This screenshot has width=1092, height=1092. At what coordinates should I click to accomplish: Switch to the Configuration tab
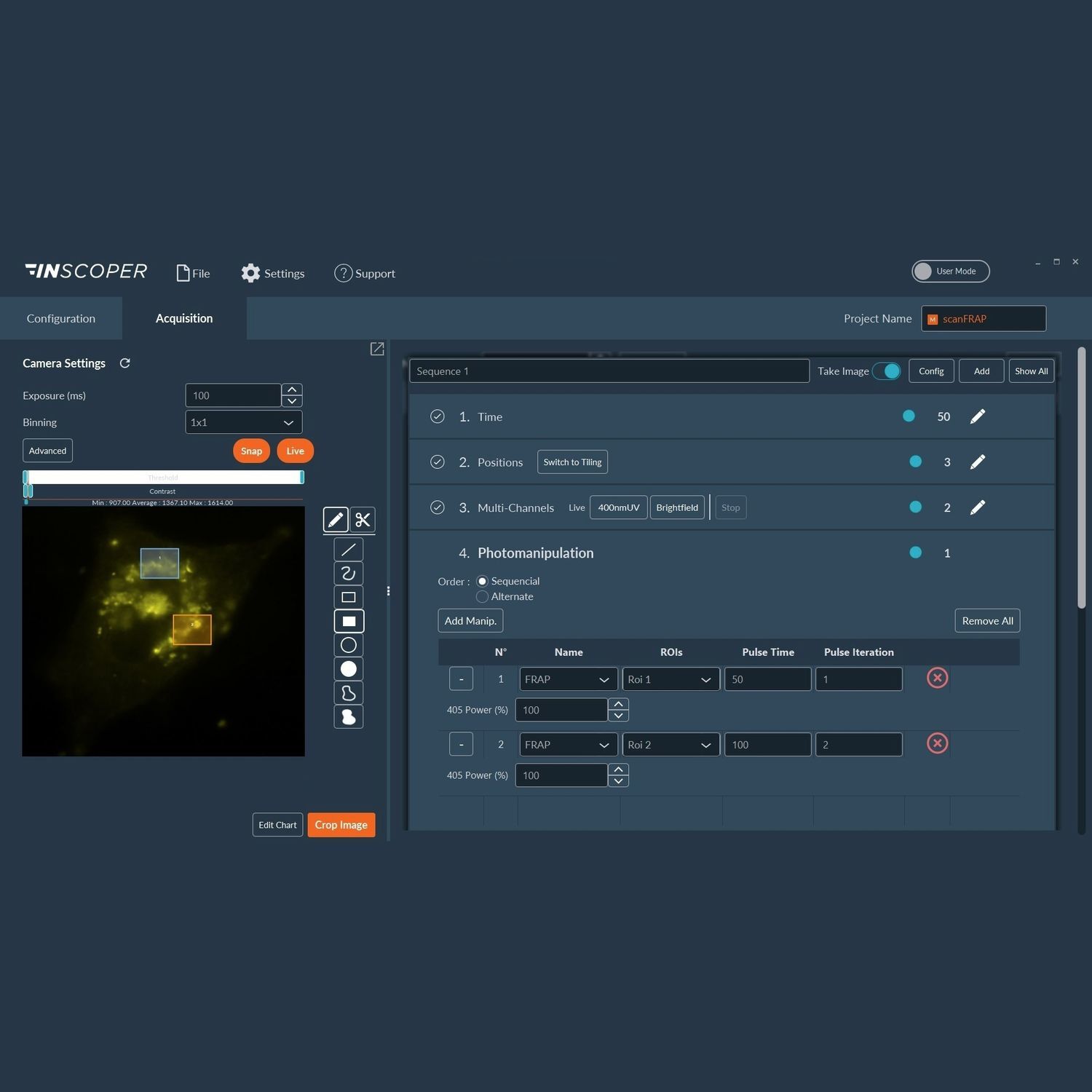point(60,318)
